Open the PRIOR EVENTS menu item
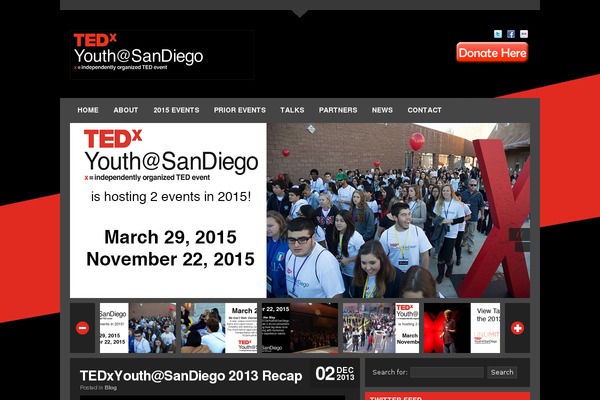 pos(240,110)
